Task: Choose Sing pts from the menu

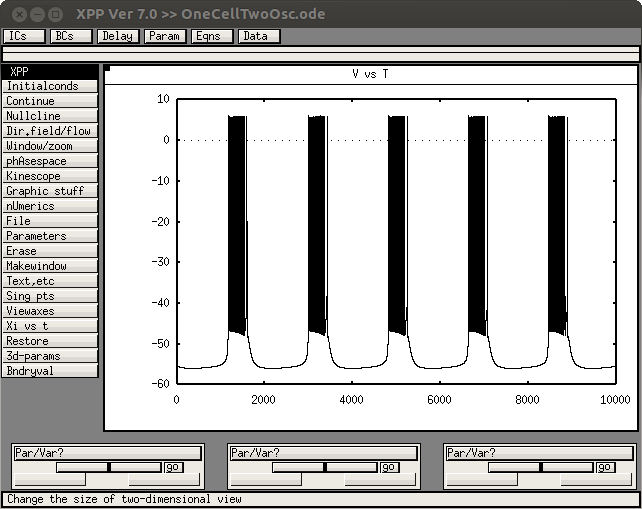Action: (x=50, y=296)
